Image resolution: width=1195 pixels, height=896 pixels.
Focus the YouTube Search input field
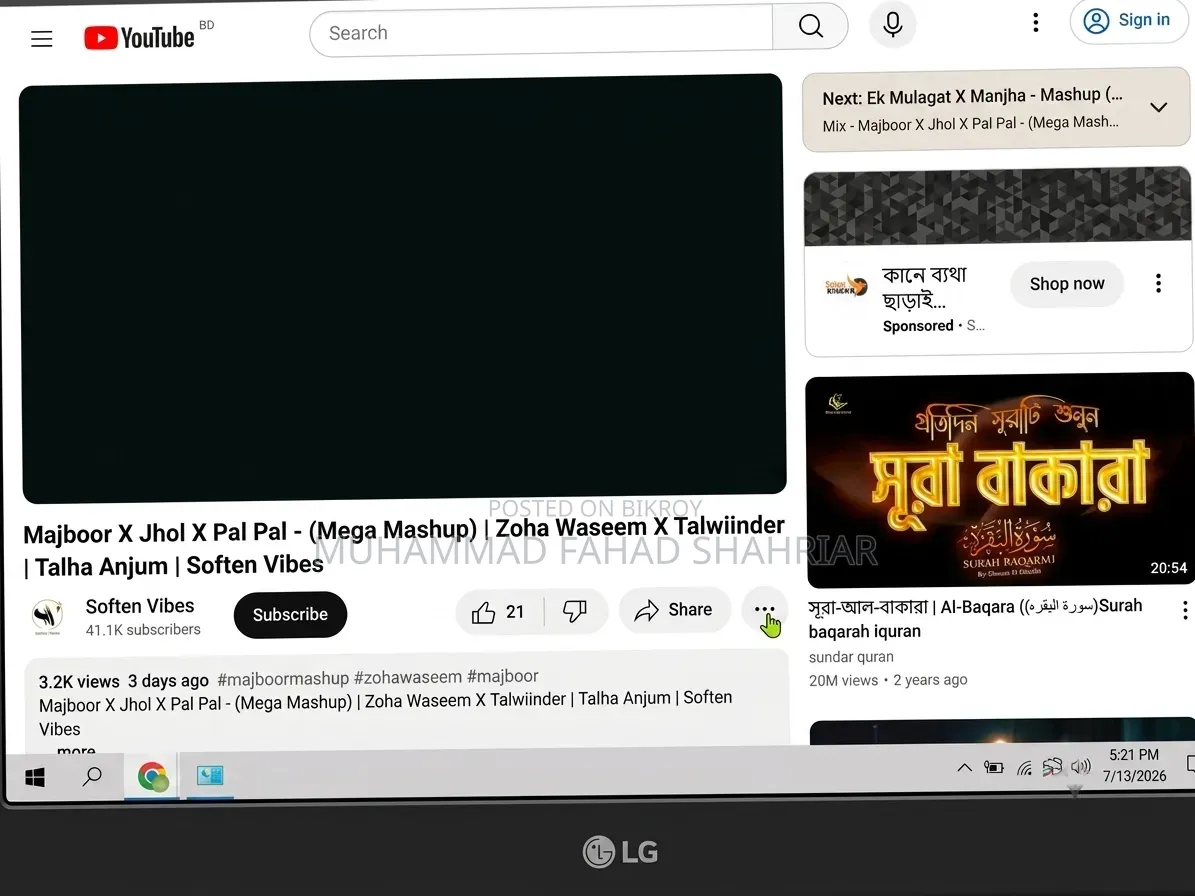[x=541, y=31]
